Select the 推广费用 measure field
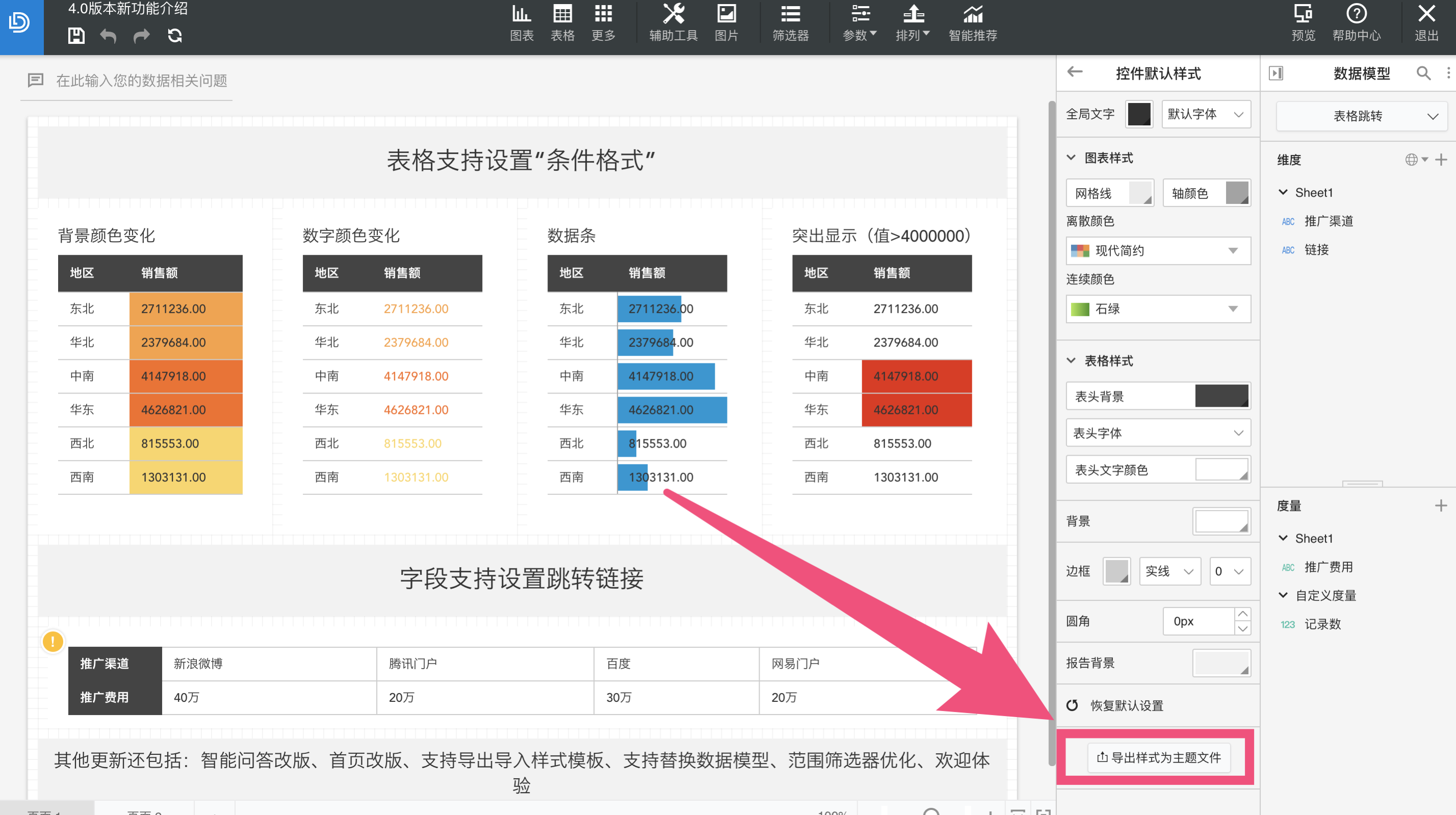Image resolution: width=1456 pixels, height=815 pixels. pyautogui.click(x=1328, y=567)
